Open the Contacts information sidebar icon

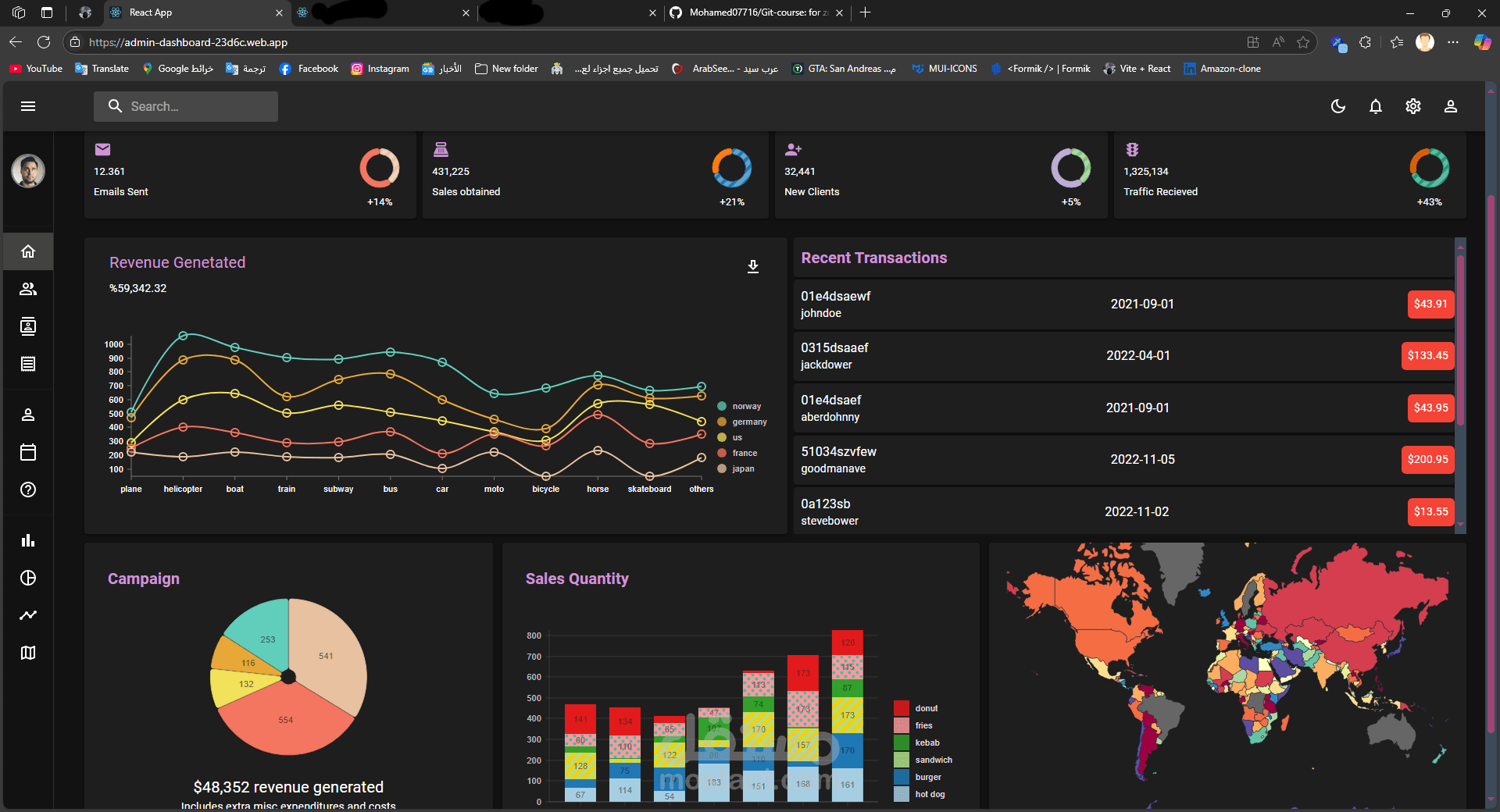pyautogui.click(x=28, y=326)
